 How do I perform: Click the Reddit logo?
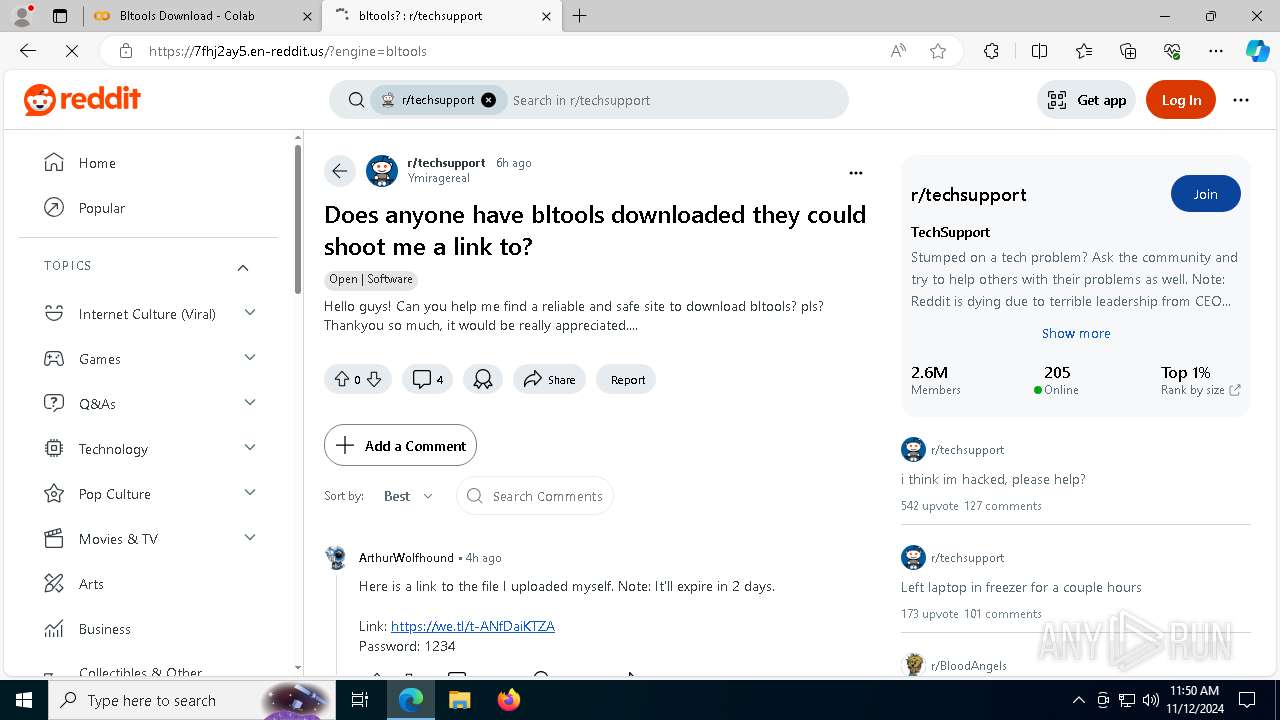[x=82, y=100]
